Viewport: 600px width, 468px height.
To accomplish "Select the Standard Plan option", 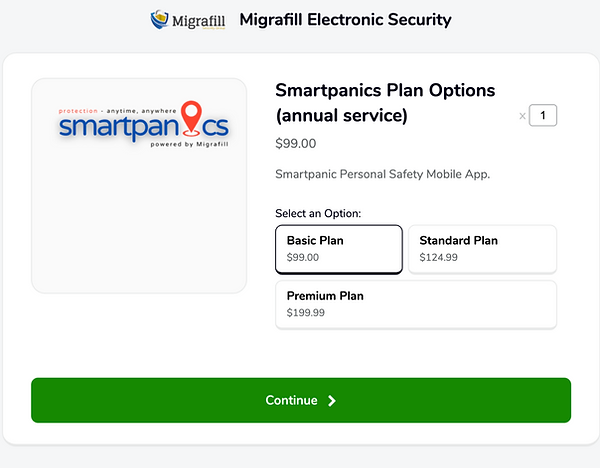I will (x=482, y=248).
